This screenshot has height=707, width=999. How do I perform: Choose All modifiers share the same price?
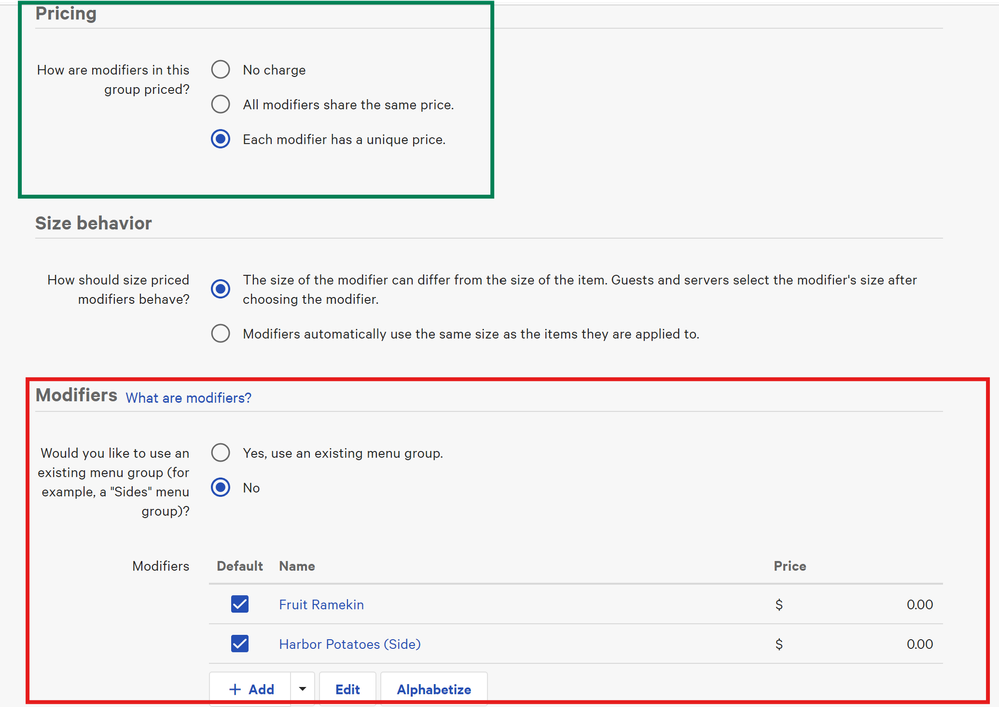221,105
